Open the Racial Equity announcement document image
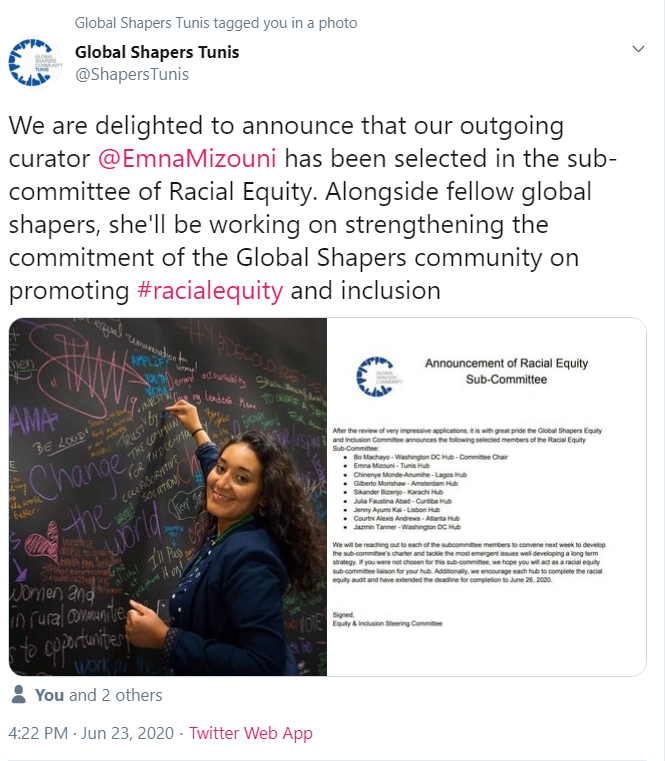This screenshot has height=761, width=665. coord(487,496)
